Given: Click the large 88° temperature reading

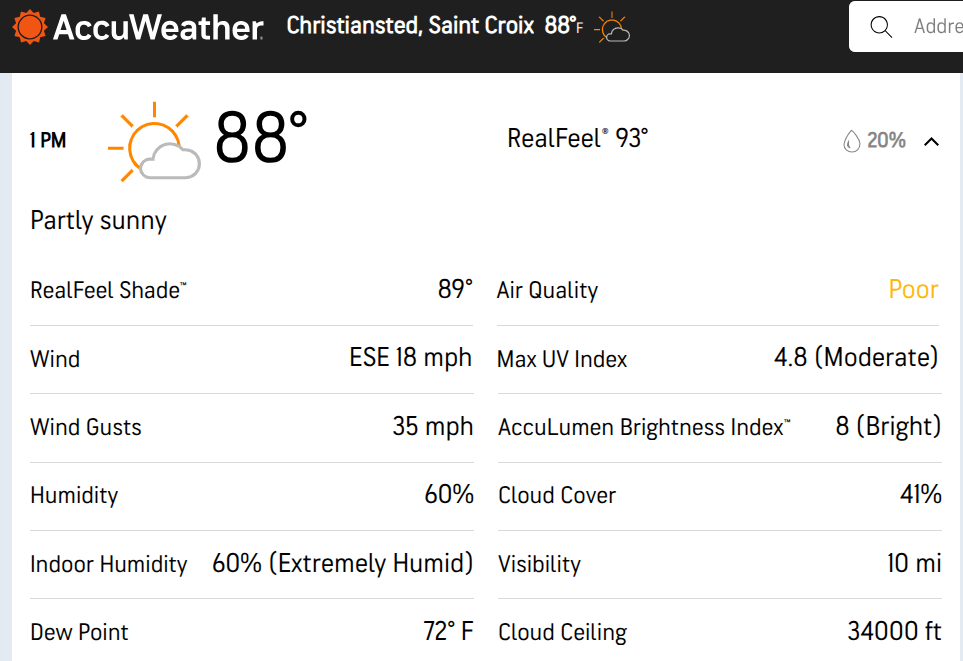Looking at the screenshot, I should (x=261, y=138).
